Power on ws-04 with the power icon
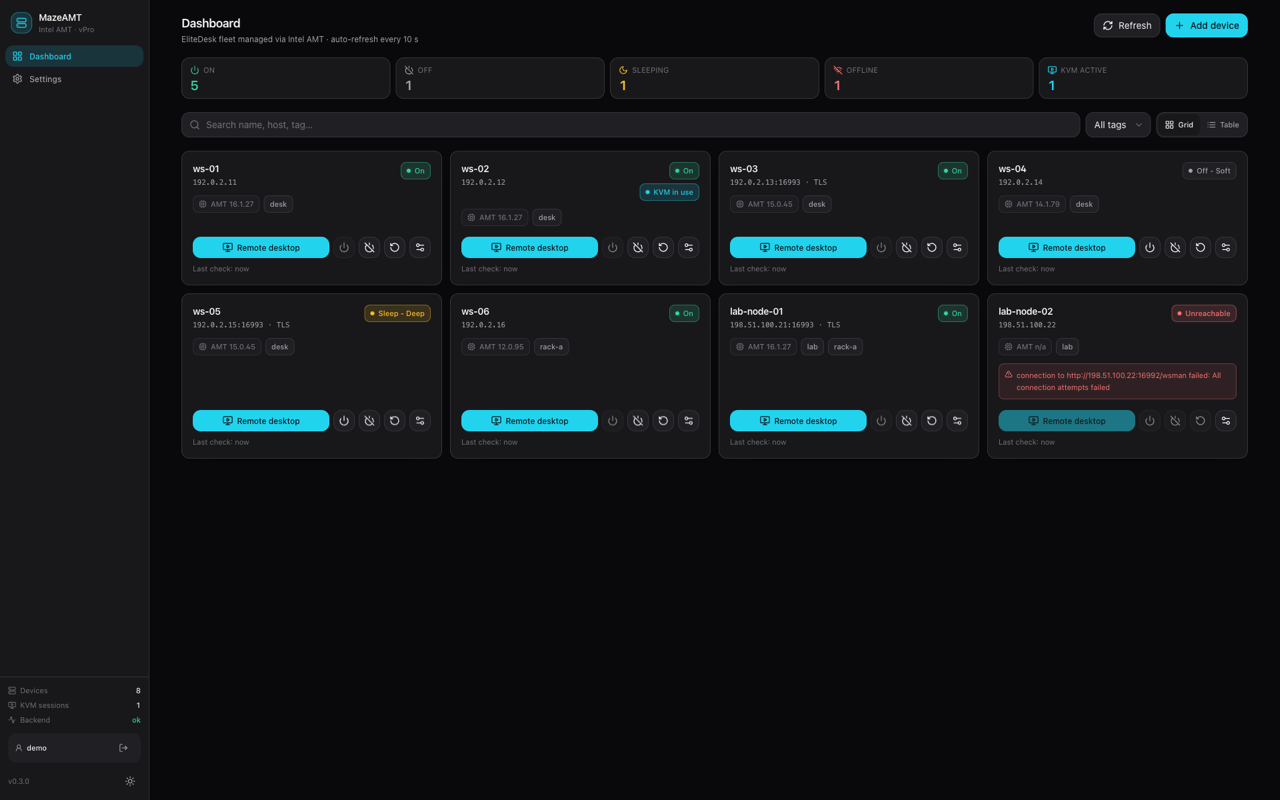Image resolution: width=1280 pixels, height=800 pixels. coord(1150,247)
